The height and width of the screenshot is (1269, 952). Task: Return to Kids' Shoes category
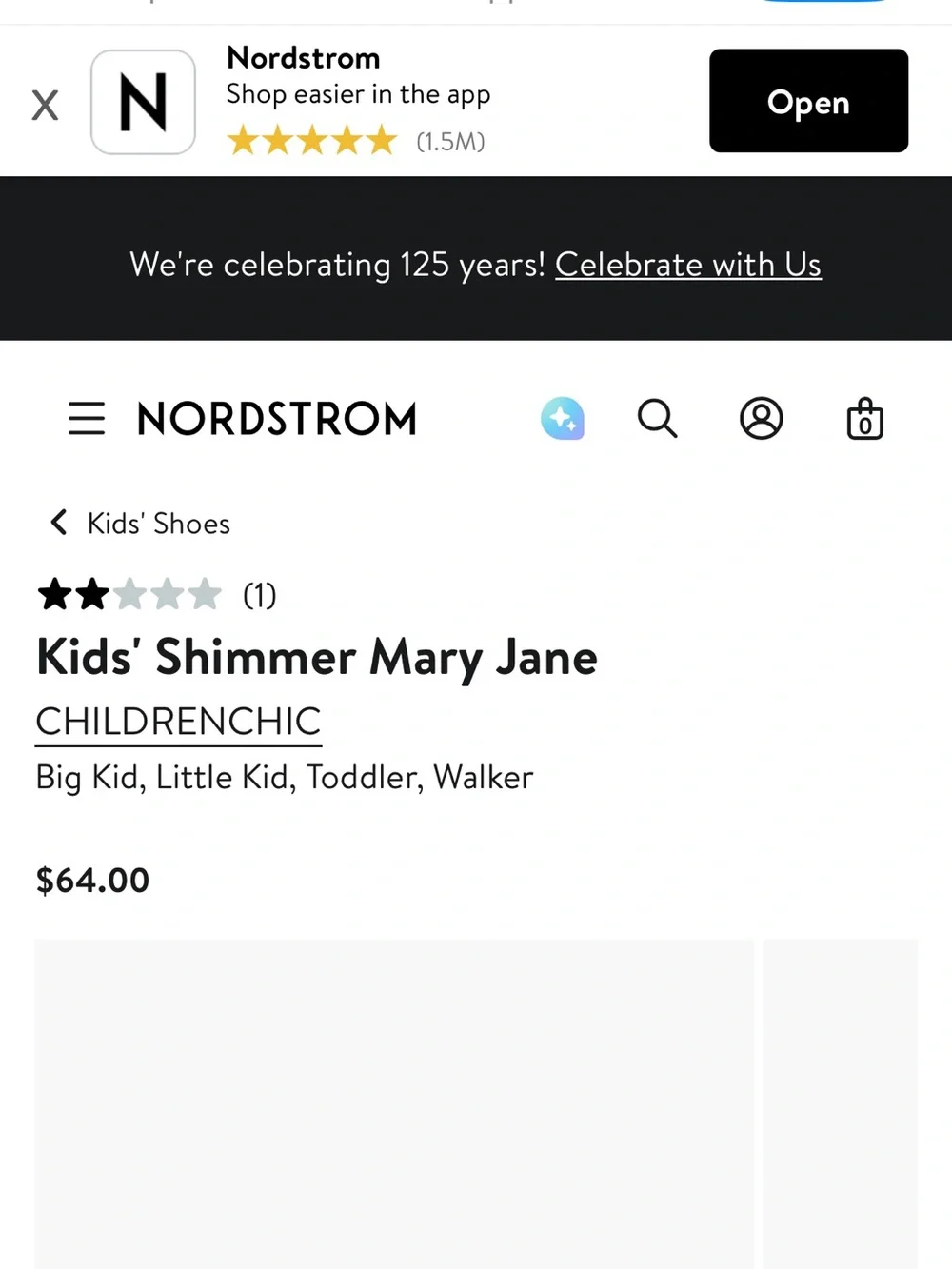pos(158,524)
